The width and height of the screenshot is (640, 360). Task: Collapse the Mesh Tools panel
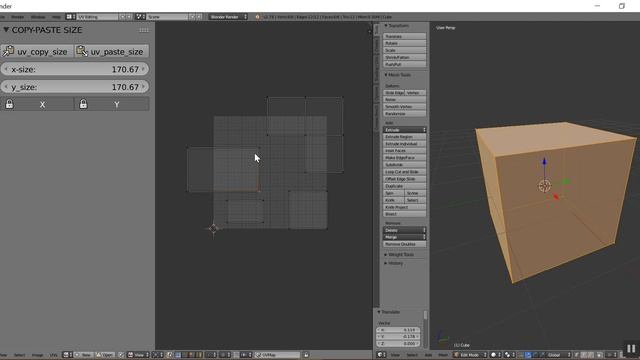pyautogui.click(x=386, y=75)
